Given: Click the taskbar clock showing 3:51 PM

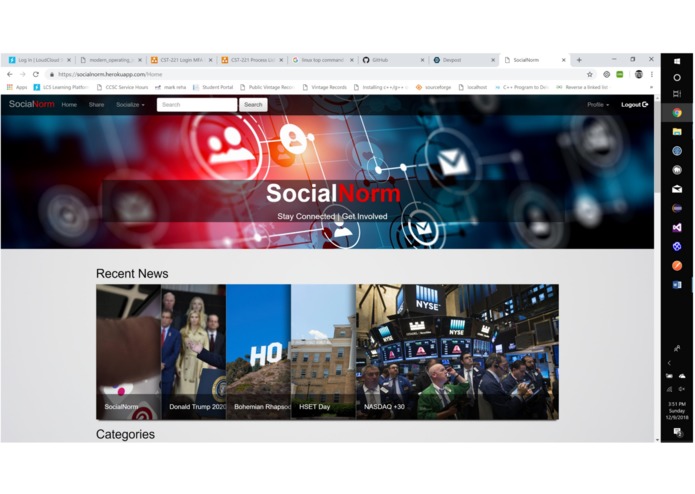Looking at the screenshot, I should [677, 411].
